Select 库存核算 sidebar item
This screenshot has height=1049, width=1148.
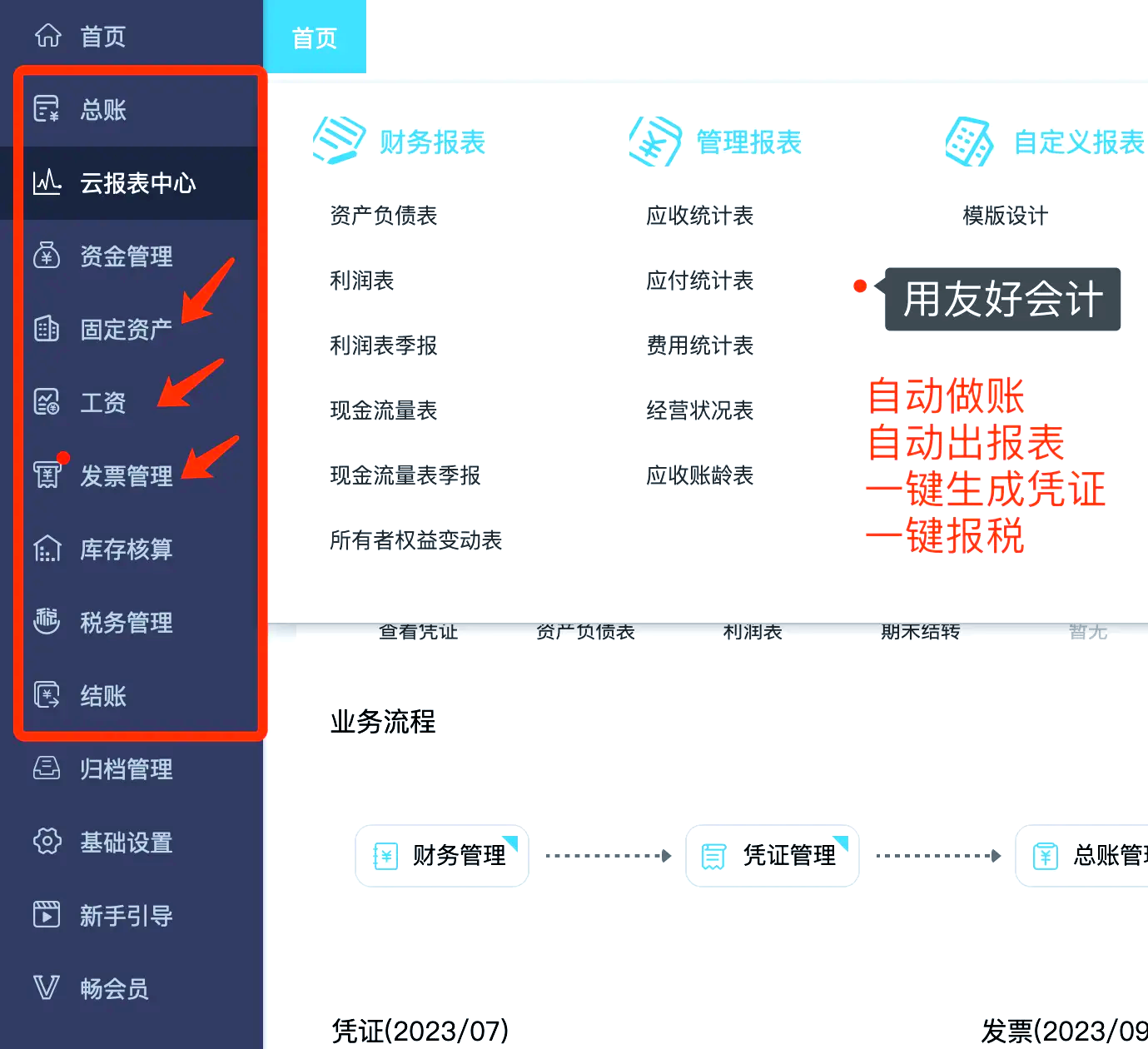tap(132, 549)
